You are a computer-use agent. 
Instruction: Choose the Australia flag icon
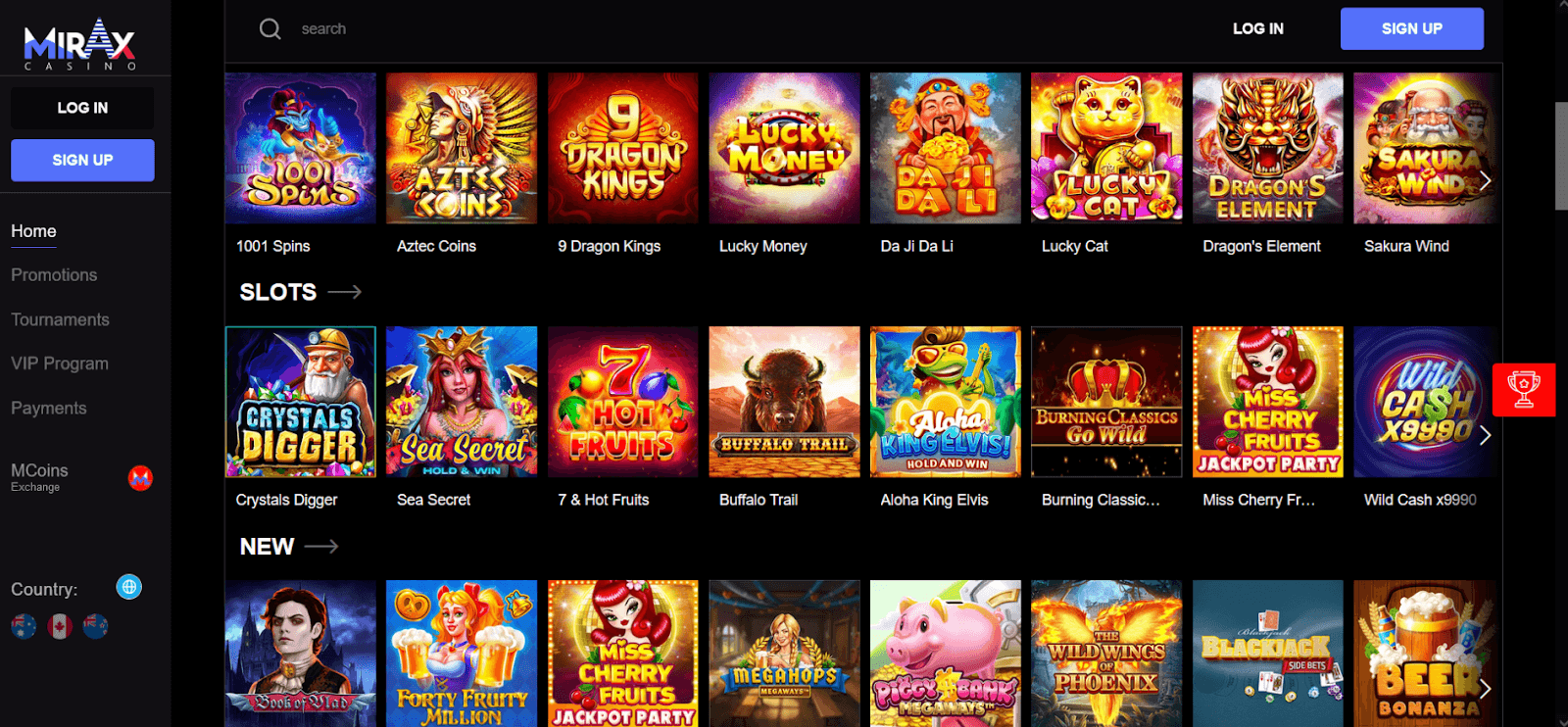(24, 626)
